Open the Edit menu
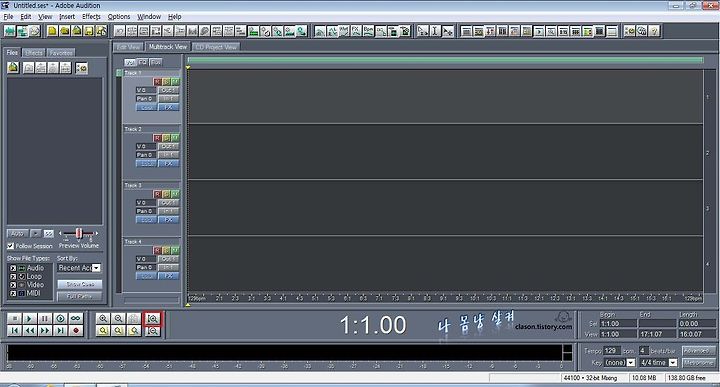 pyautogui.click(x=26, y=17)
